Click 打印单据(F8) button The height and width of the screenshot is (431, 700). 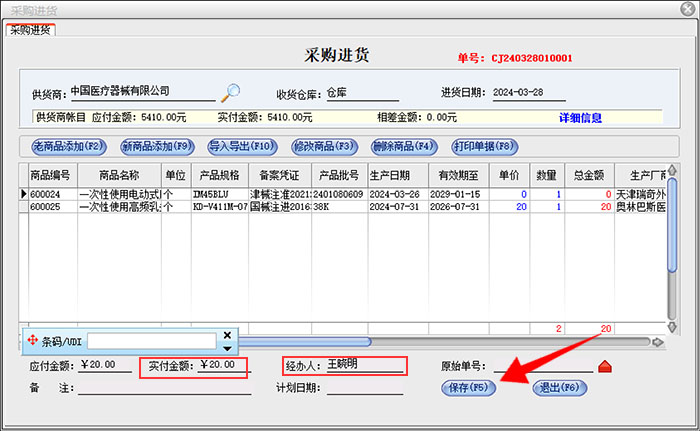(x=485, y=146)
